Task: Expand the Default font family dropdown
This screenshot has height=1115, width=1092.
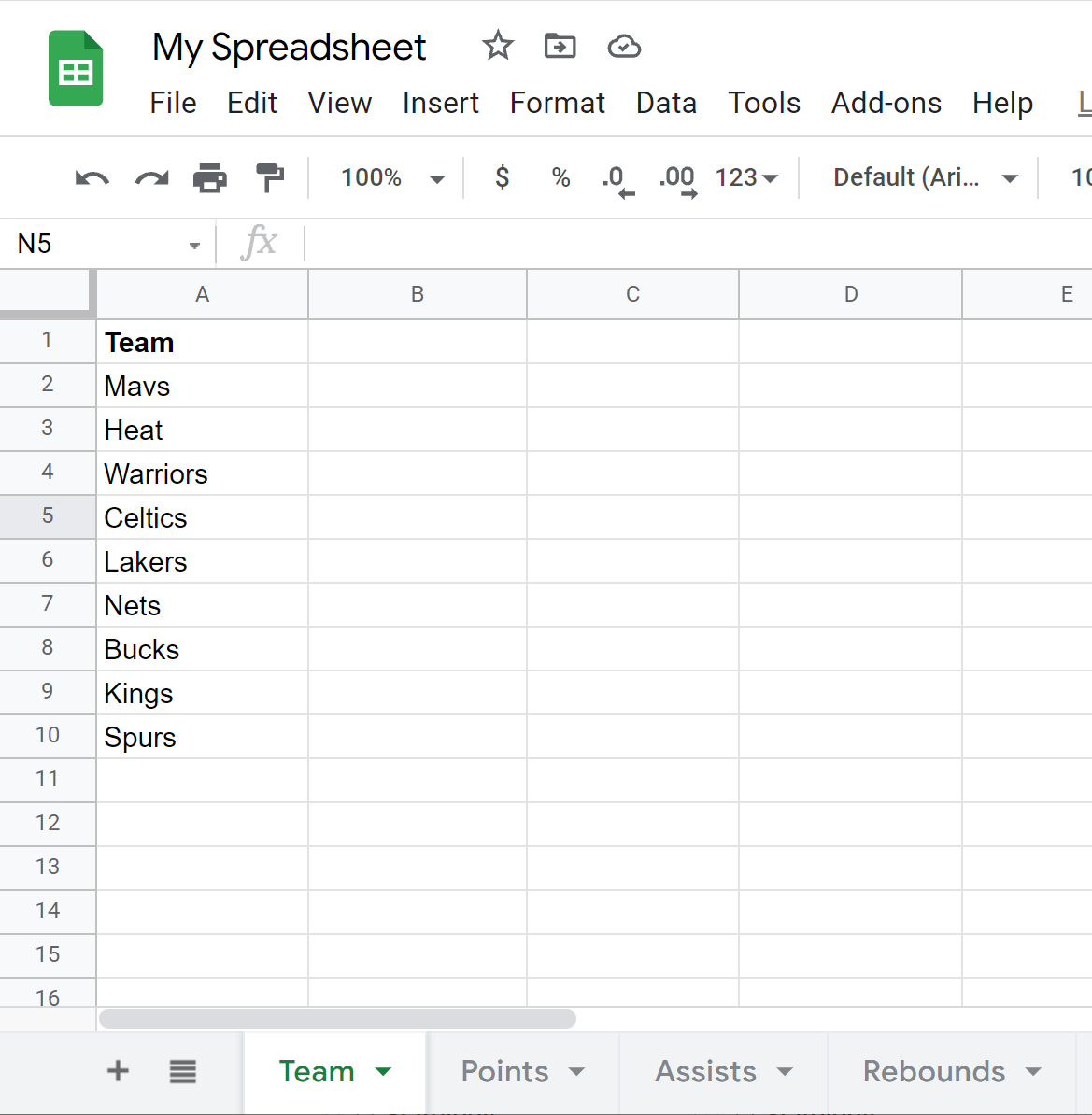Action: click(x=924, y=177)
